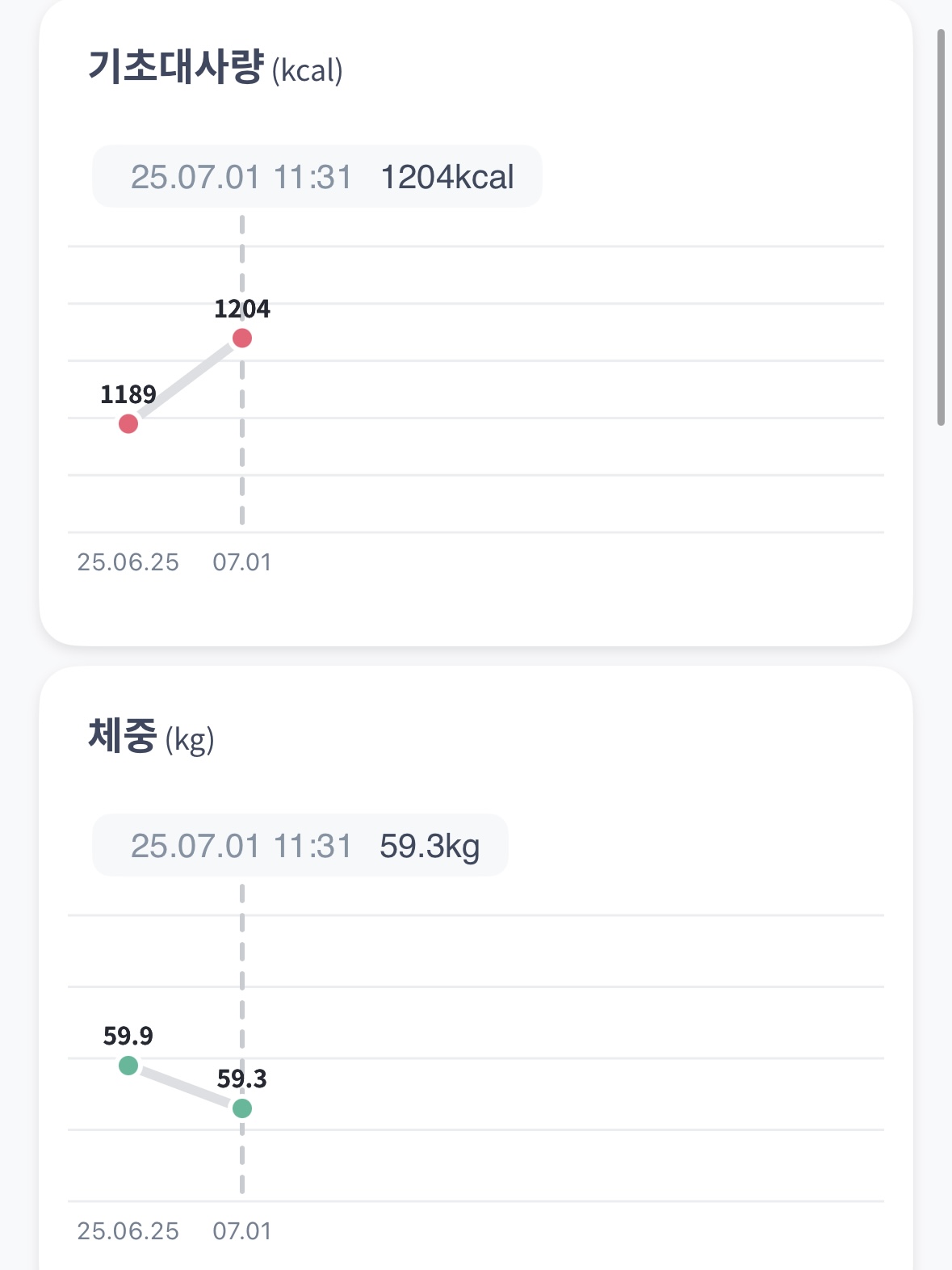Click the 59.3kg tooltip box
The height and width of the screenshot is (1270, 952).
coord(300,846)
